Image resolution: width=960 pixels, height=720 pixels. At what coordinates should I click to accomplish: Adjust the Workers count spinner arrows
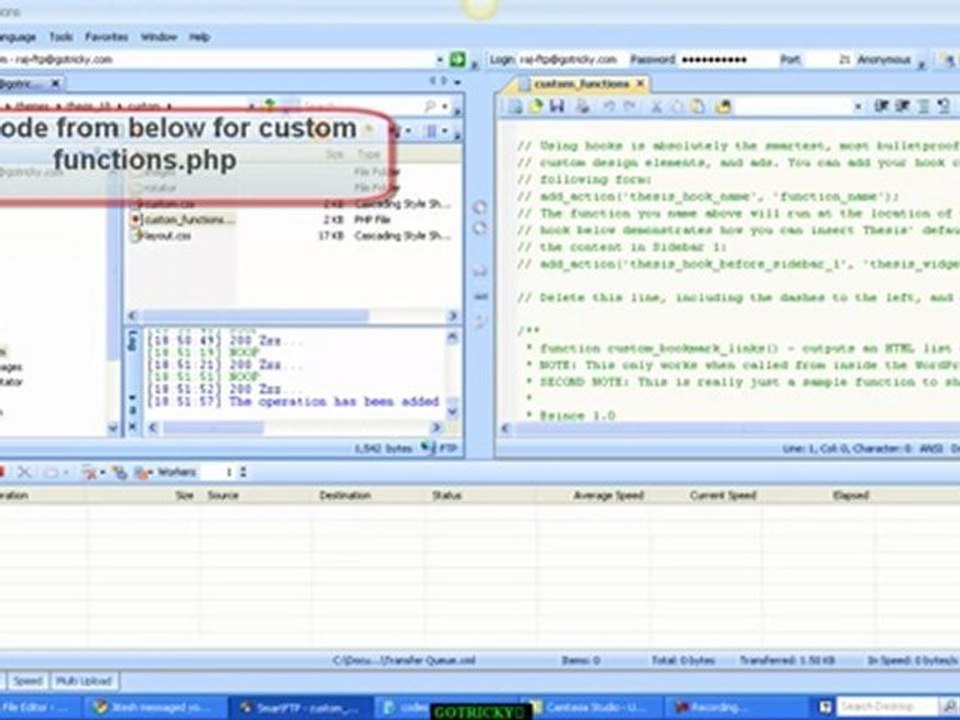point(243,472)
